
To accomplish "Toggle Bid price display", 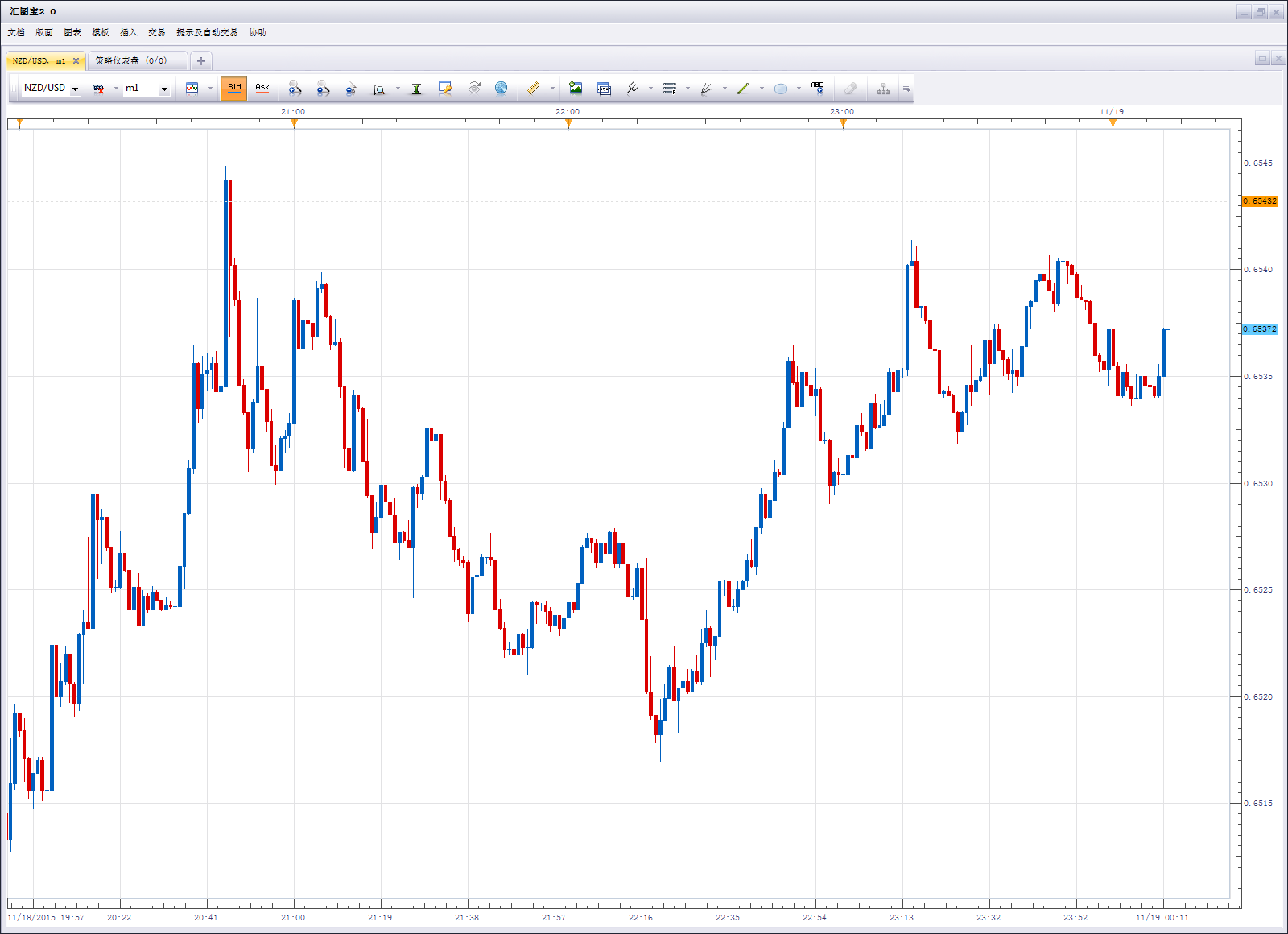I will tap(234, 88).
